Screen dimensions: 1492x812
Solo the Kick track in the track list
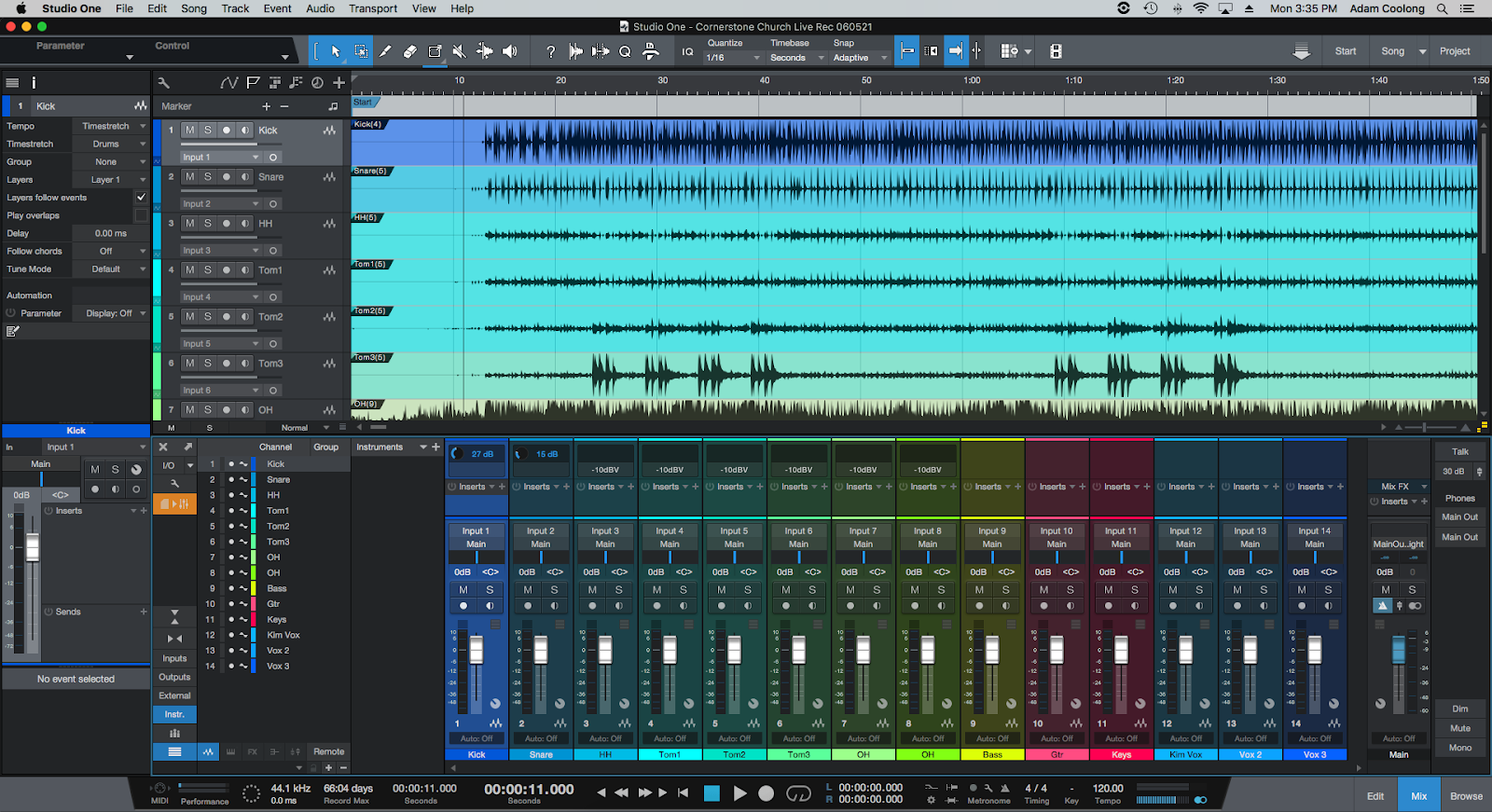[208, 131]
